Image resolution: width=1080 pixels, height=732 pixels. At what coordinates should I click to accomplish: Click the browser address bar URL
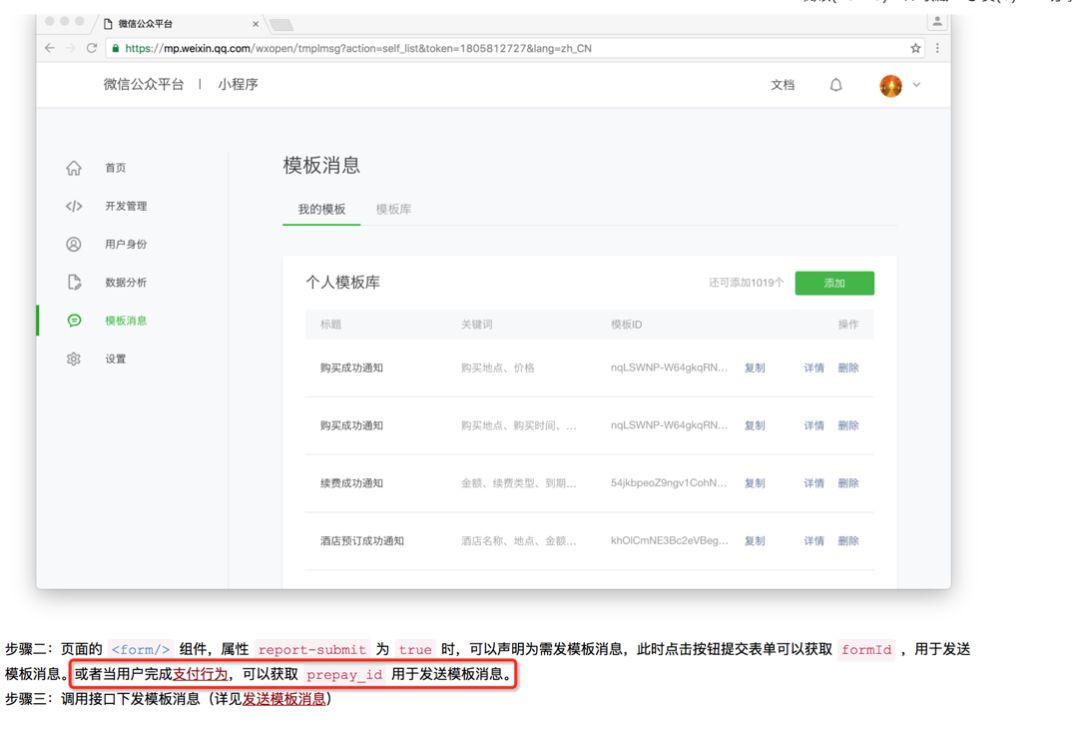click(358, 48)
